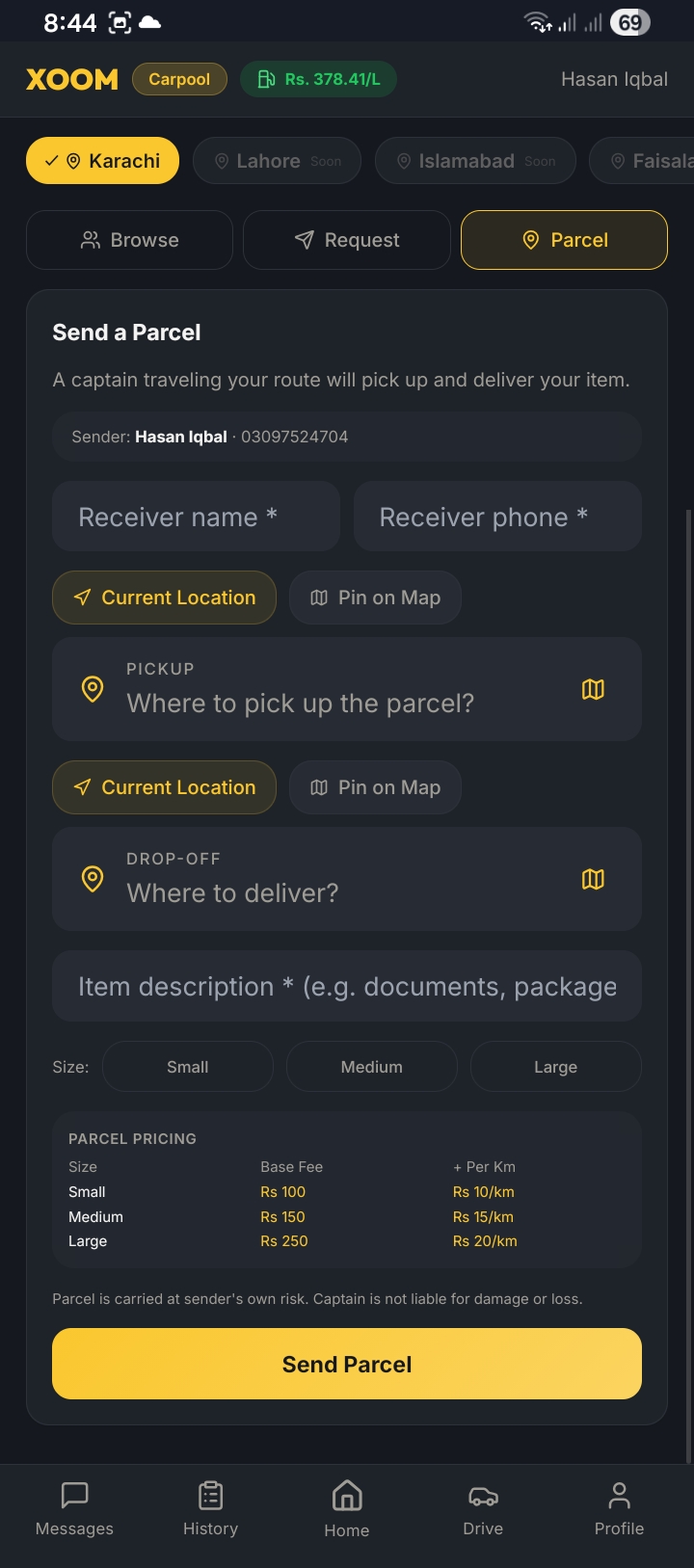
Task: Select the Messages icon in bottom bar
Action: click(x=74, y=1496)
